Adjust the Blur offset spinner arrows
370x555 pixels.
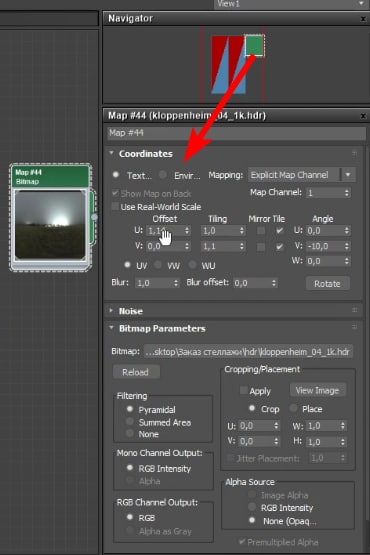click(274, 283)
